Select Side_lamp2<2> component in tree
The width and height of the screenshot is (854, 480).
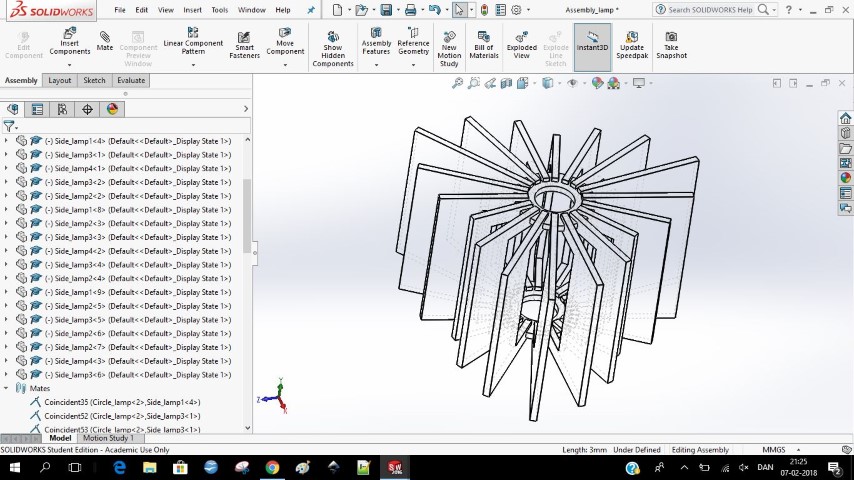137,196
